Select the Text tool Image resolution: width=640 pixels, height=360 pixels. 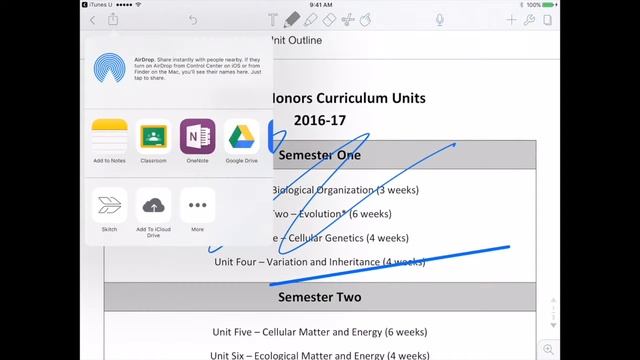[x=273, y=20]
